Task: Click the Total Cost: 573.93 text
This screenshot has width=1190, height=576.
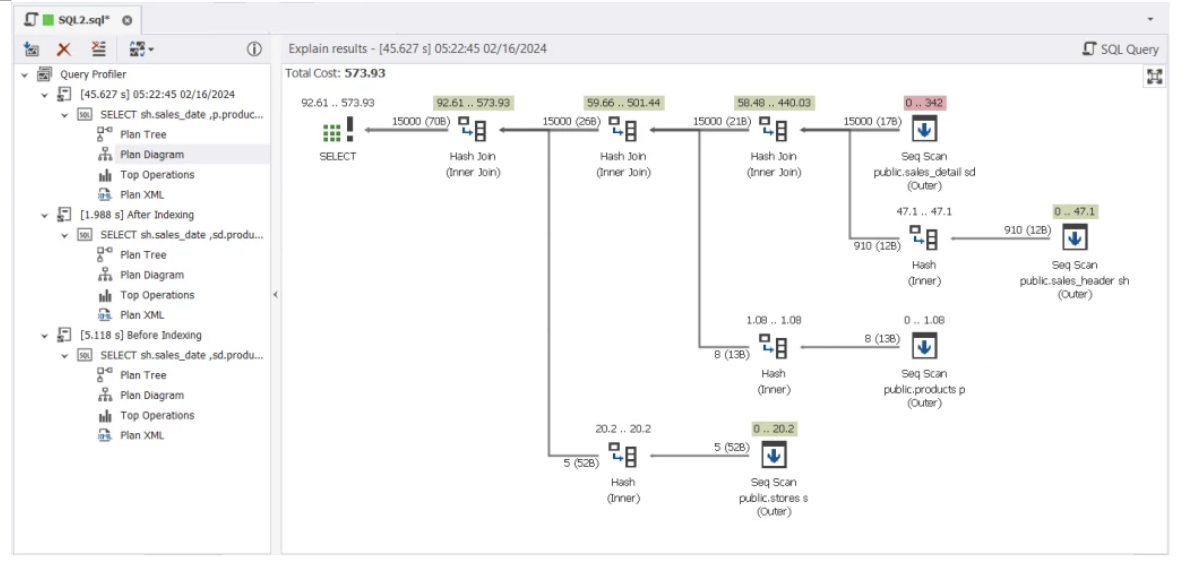Action: pyautogui.click(x=335, y=73)
